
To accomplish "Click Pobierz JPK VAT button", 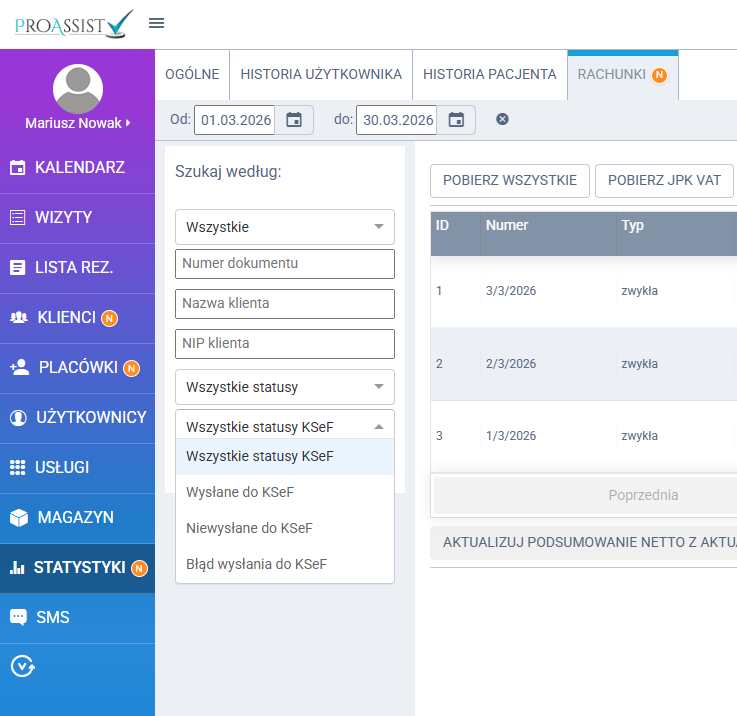I will click(x=664, y=181).
